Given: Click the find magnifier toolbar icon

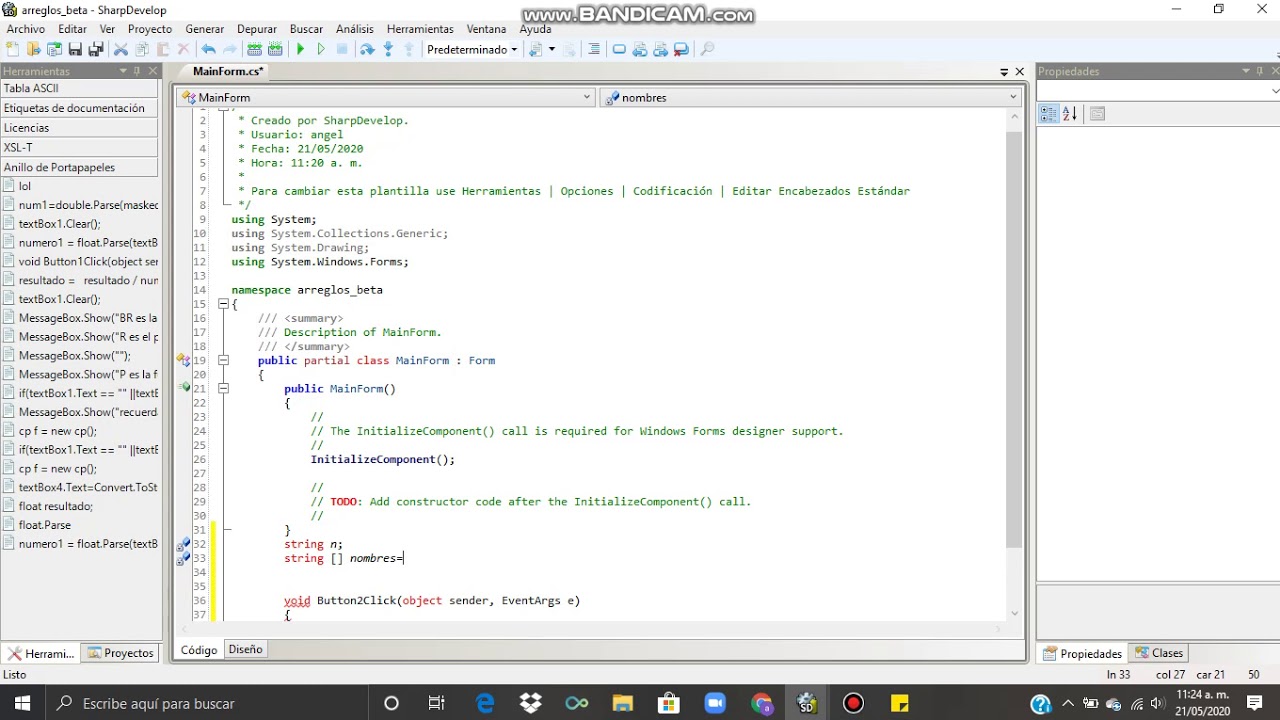Looking at the screenshot, I should (707, 49).
